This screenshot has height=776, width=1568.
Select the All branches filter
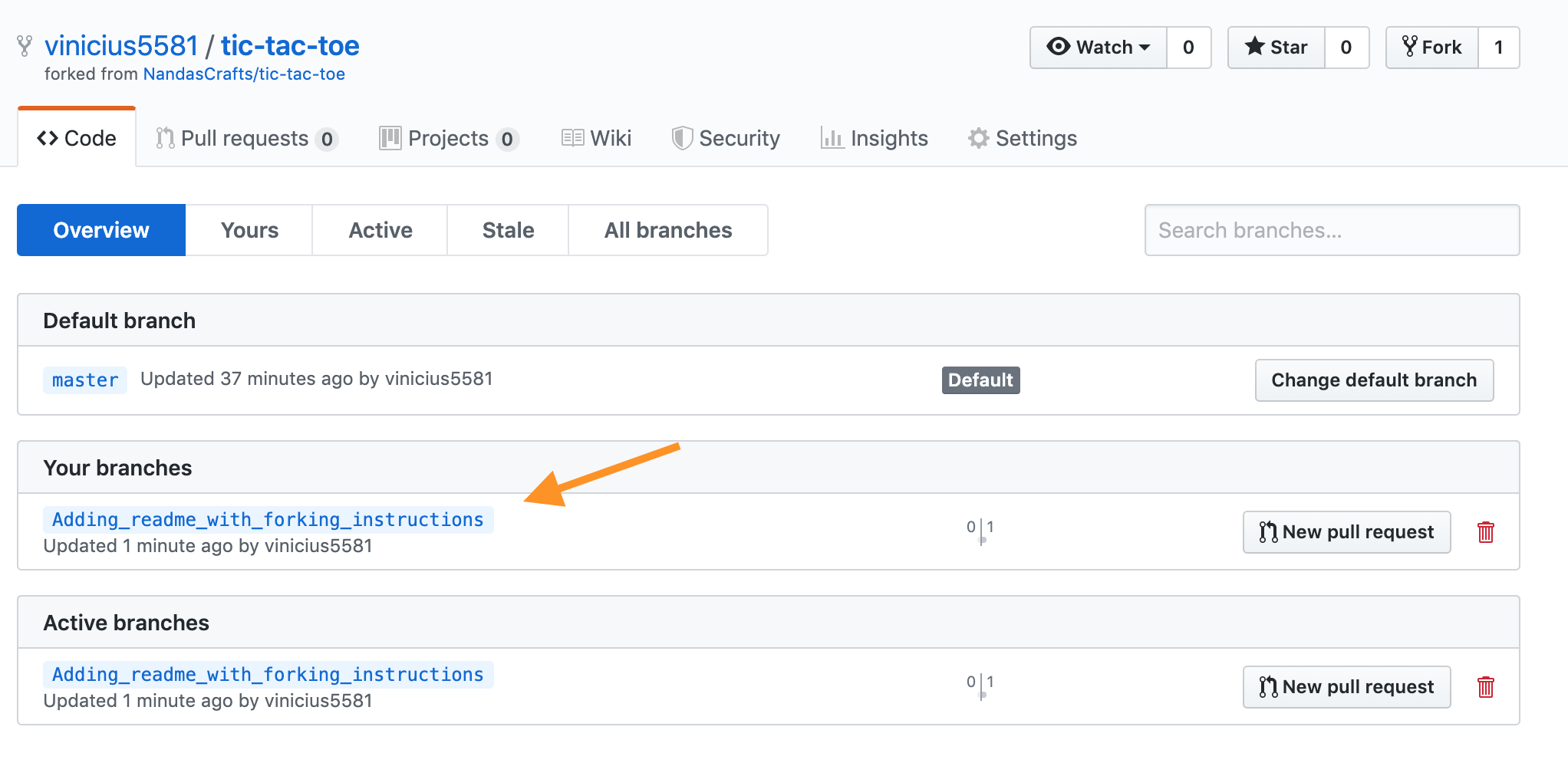(x=668, y=230)
